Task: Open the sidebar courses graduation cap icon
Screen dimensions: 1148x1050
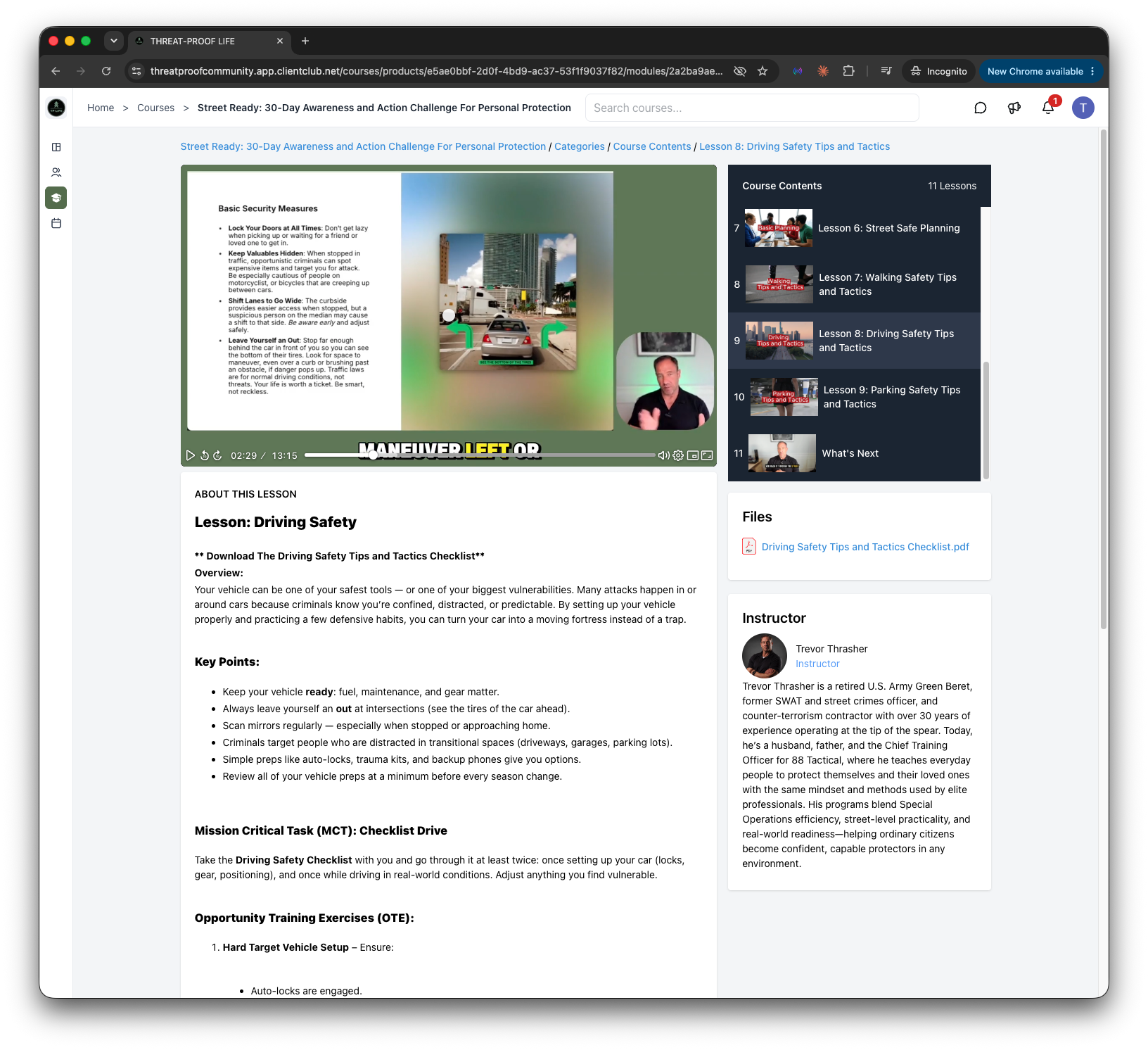Action: (56, 198)
